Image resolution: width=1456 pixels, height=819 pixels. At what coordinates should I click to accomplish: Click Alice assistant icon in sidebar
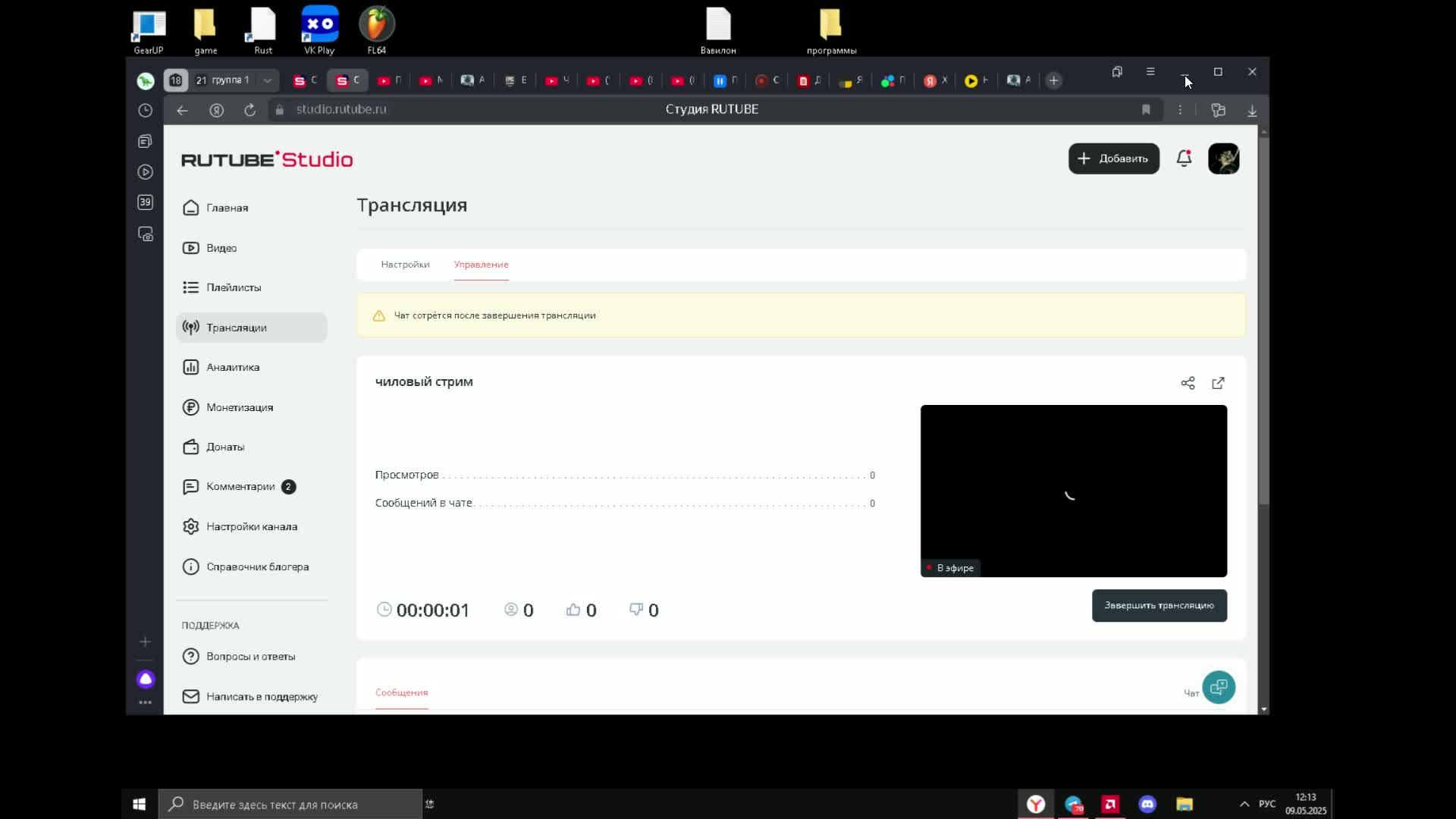(x=146, y=679)
